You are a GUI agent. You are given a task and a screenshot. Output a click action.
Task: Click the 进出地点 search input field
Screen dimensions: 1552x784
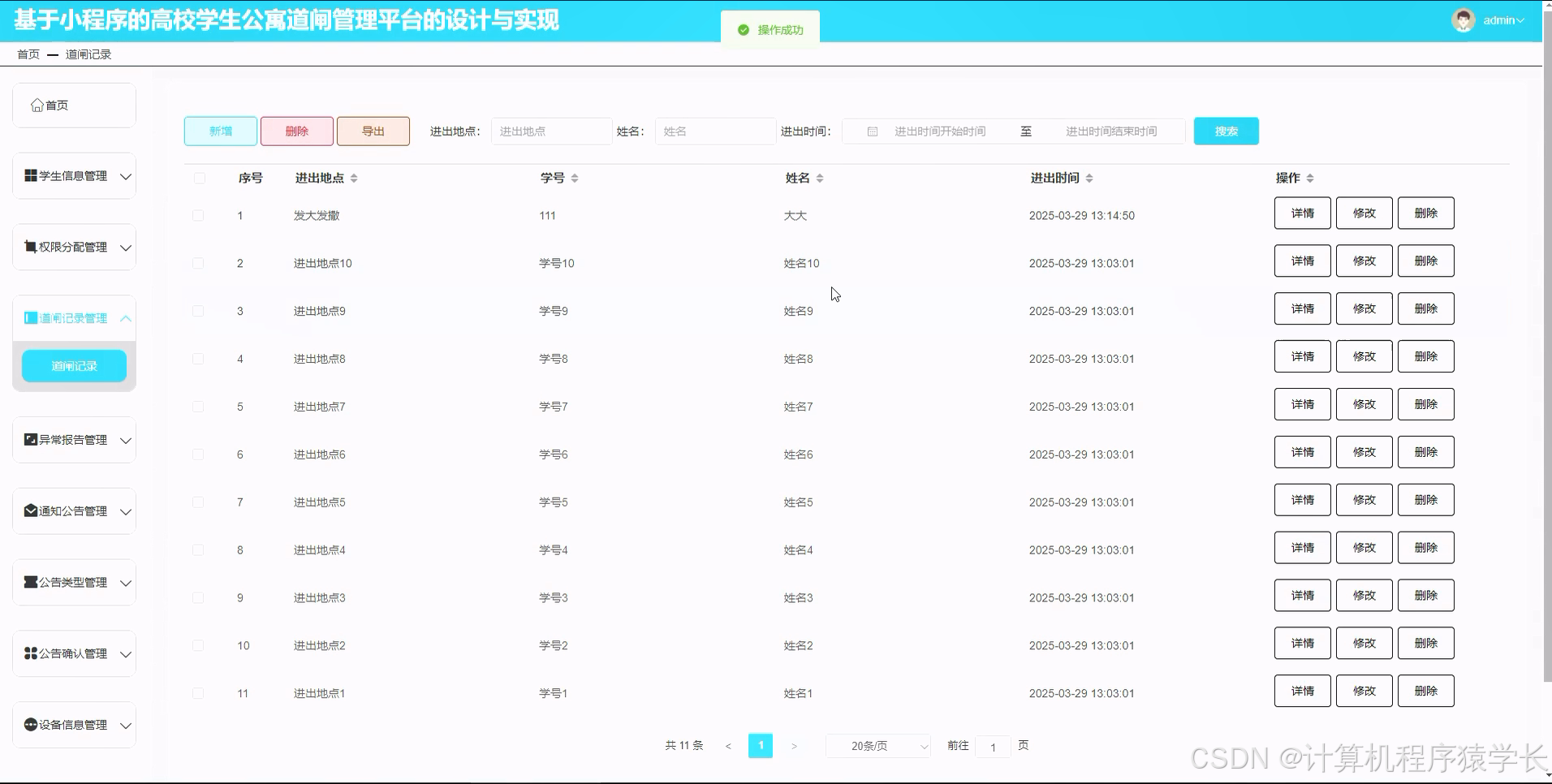[x=551, y=131]
